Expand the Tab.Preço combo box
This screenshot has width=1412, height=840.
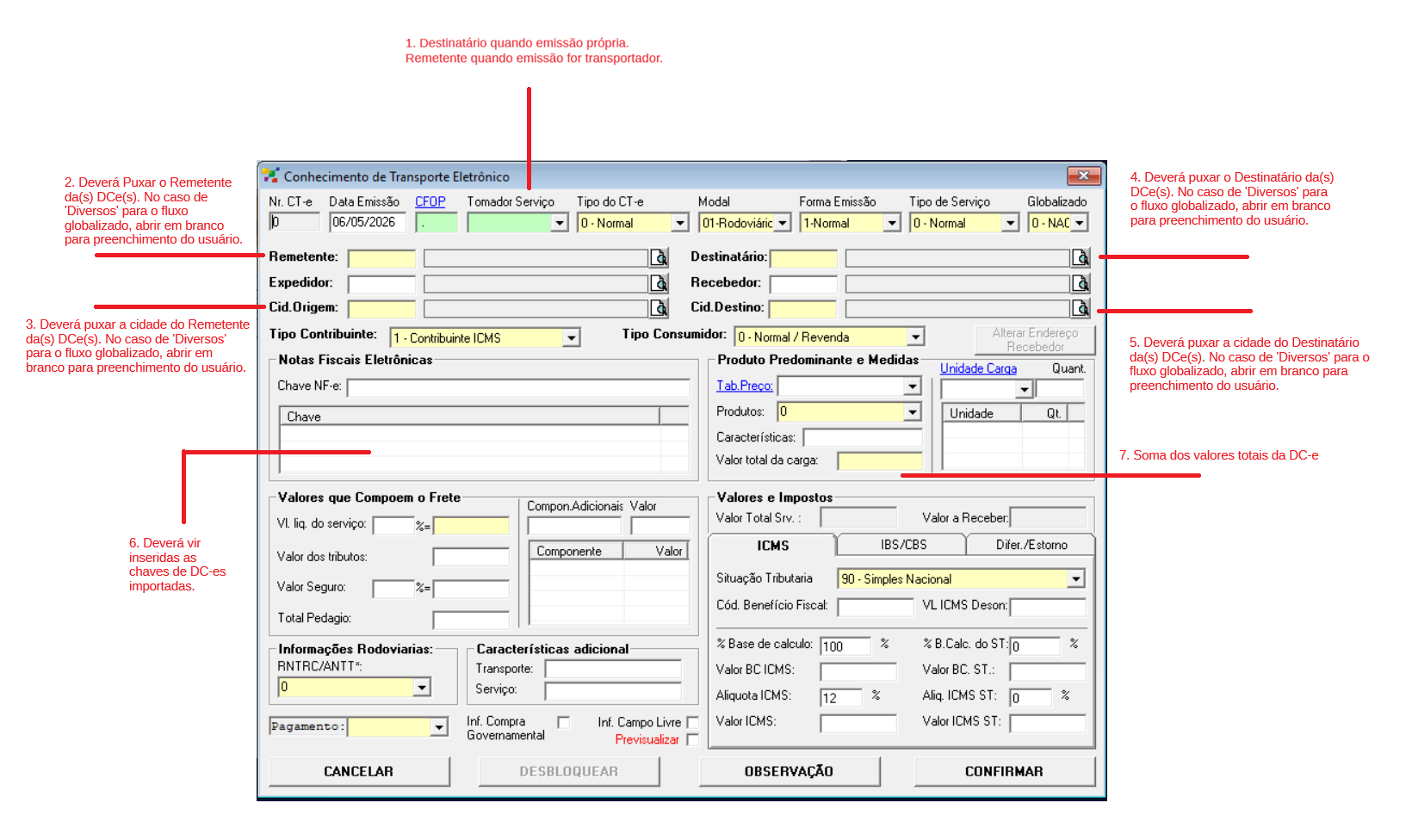(x=913, y=386)
